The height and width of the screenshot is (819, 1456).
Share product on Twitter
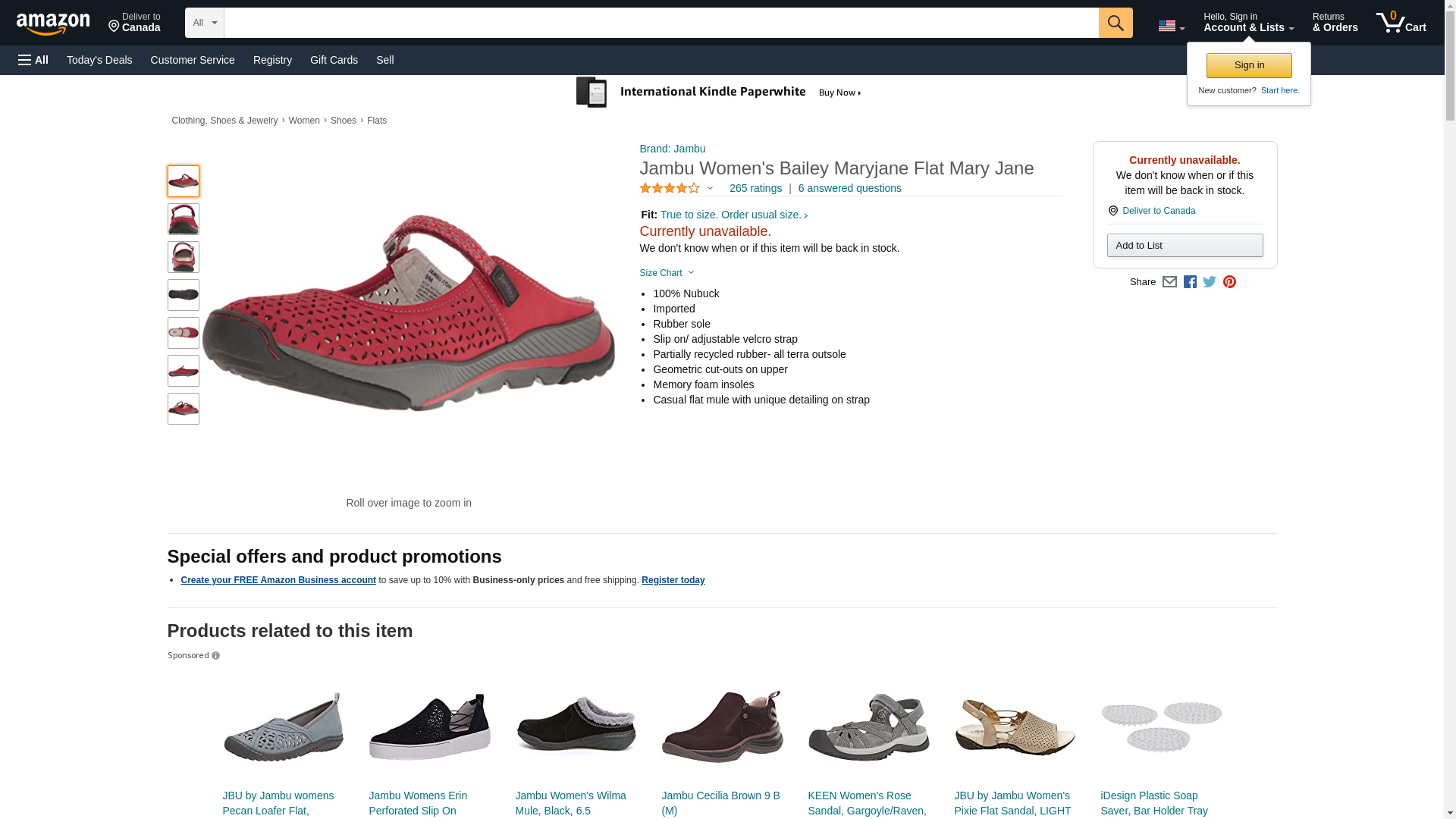(1210, 282)
